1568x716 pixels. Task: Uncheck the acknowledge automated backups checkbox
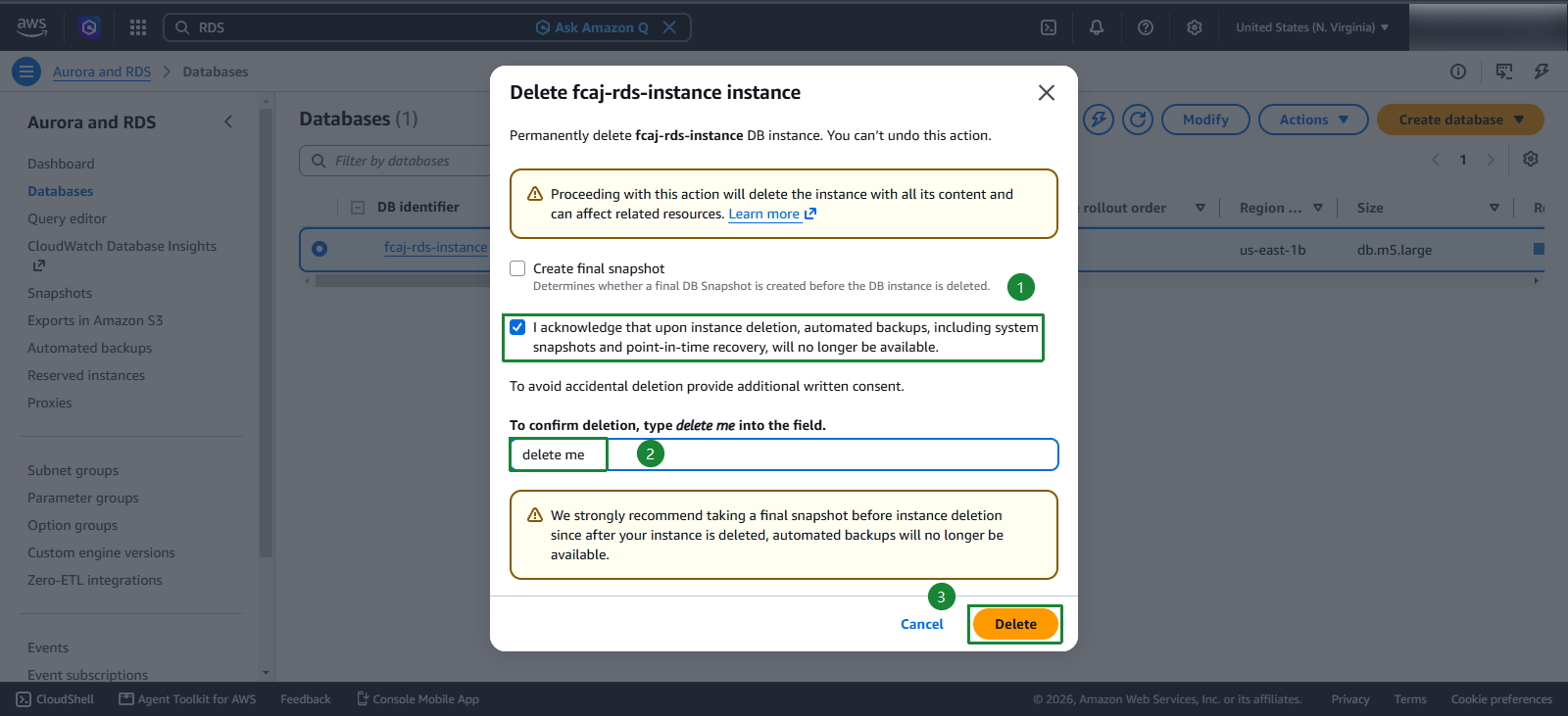click(x=517, y=327)
